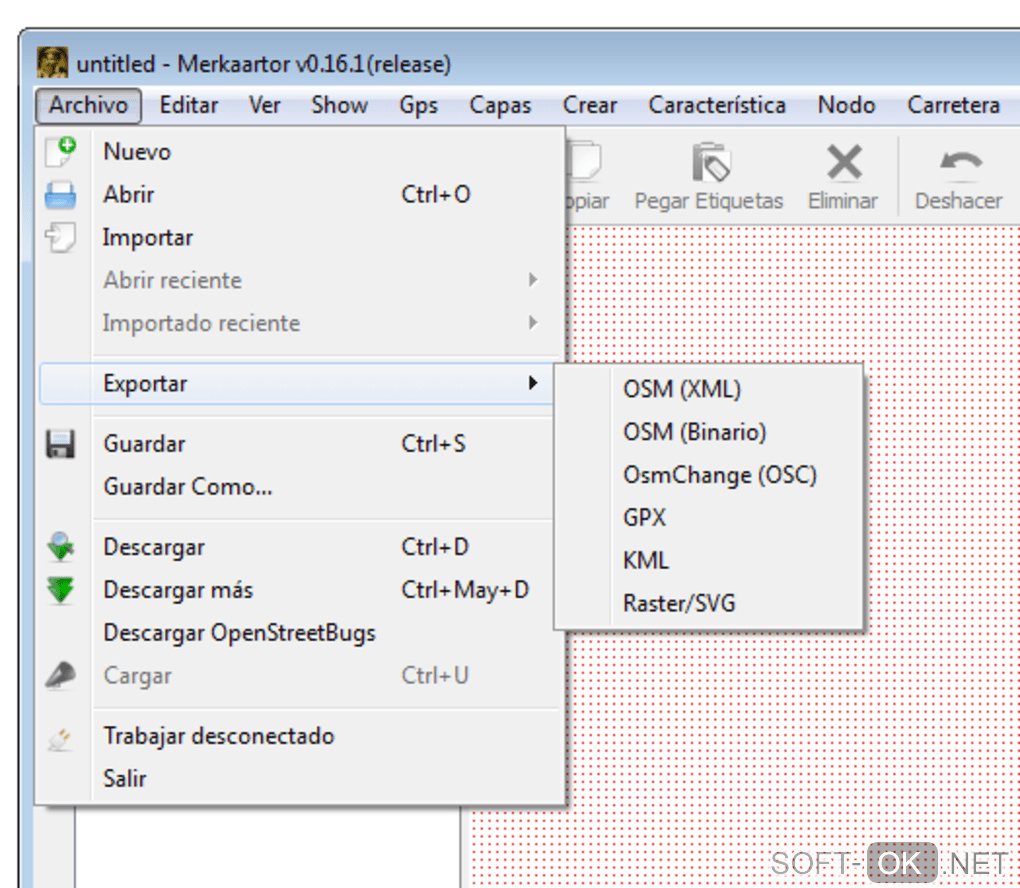This screenshot has height=888, width=1020.
Task: Choose Descargar OpenStreetBugs entry
Action: click(299, 632)
